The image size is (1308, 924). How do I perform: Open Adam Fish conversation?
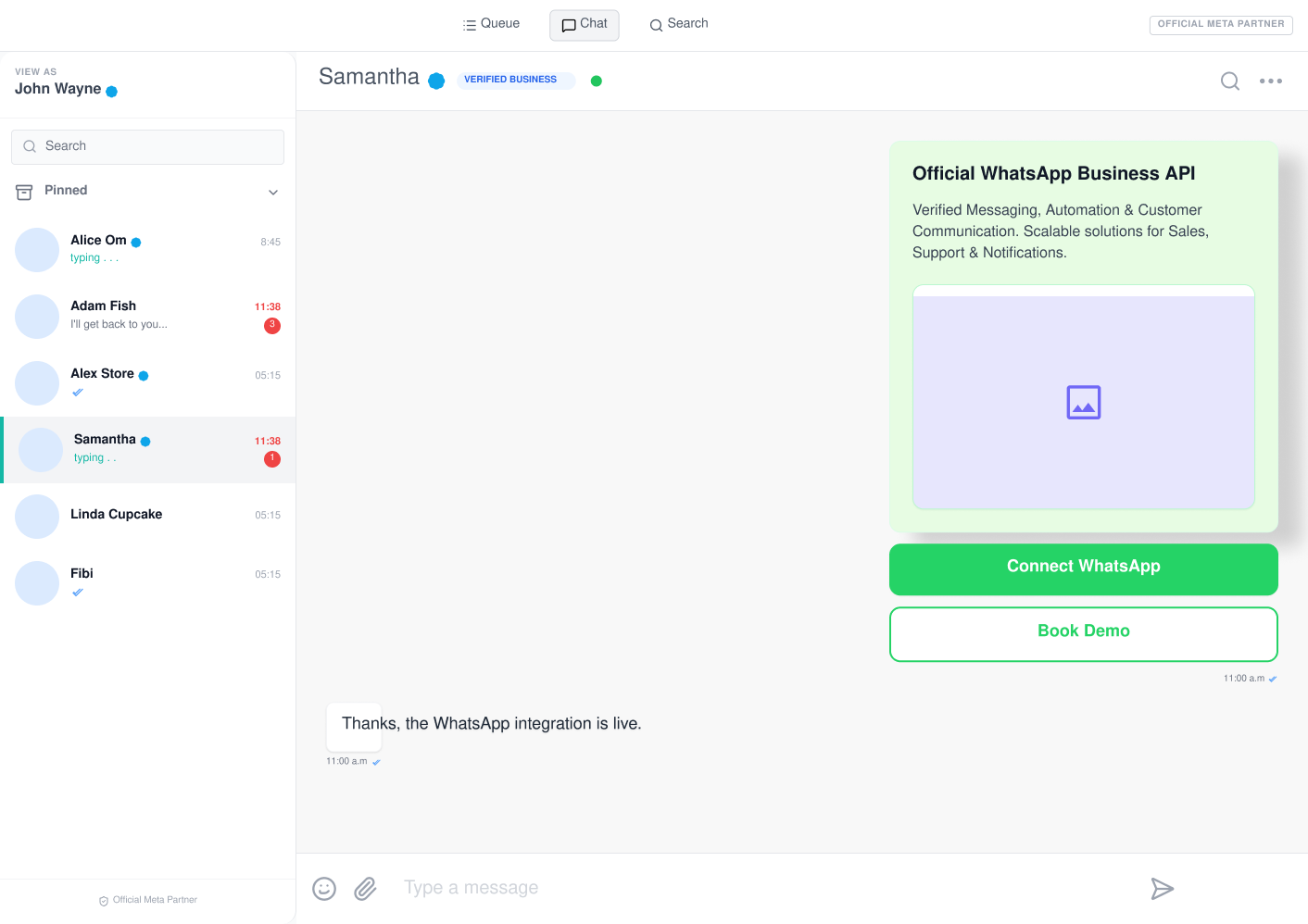[x=148, y=317]
